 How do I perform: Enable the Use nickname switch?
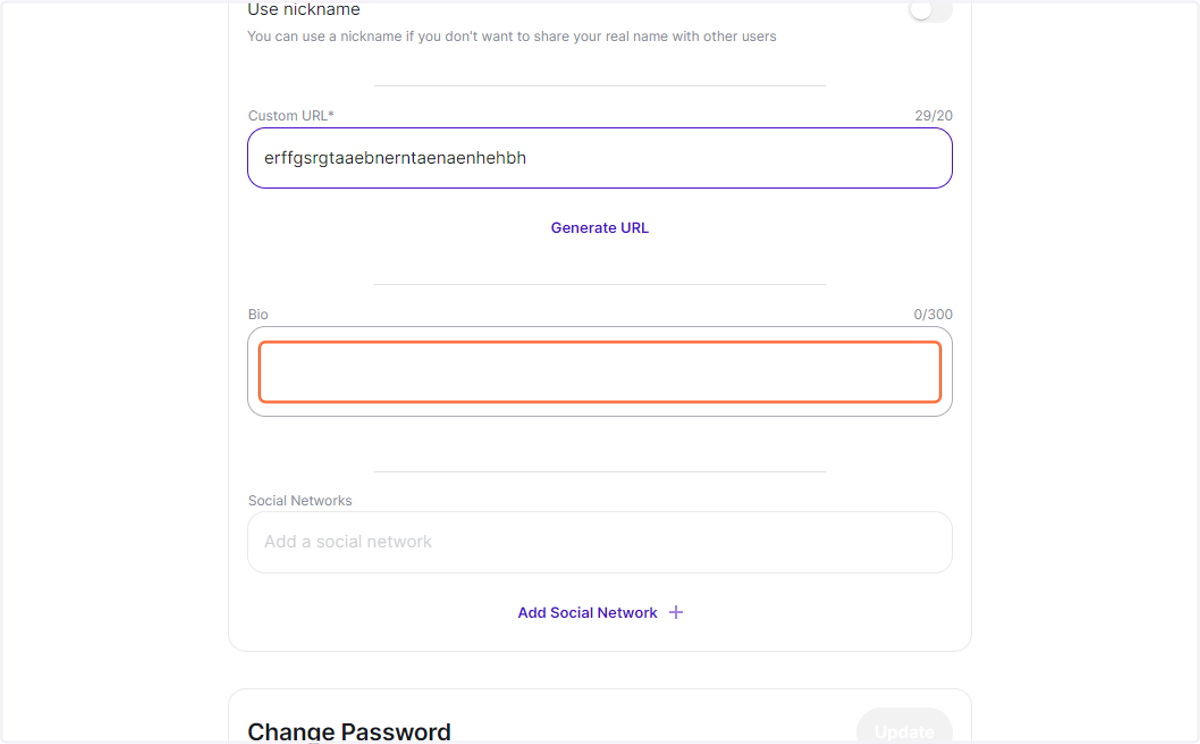point(930,10)
